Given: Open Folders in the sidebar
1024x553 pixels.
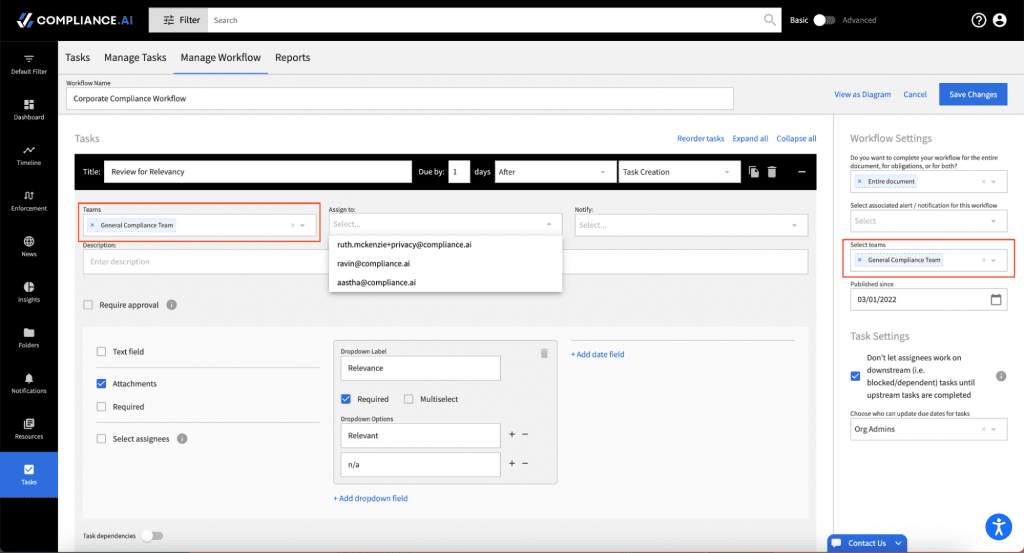Looking at the screenshot, I should [29, 338].
